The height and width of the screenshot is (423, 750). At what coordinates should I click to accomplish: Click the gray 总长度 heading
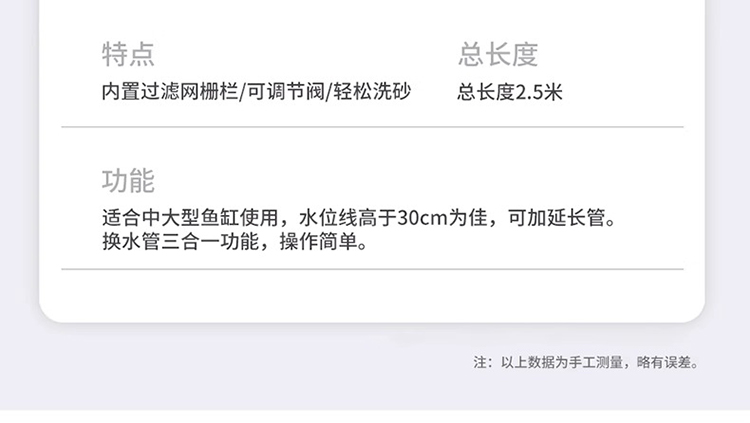(x=498, y=54)
